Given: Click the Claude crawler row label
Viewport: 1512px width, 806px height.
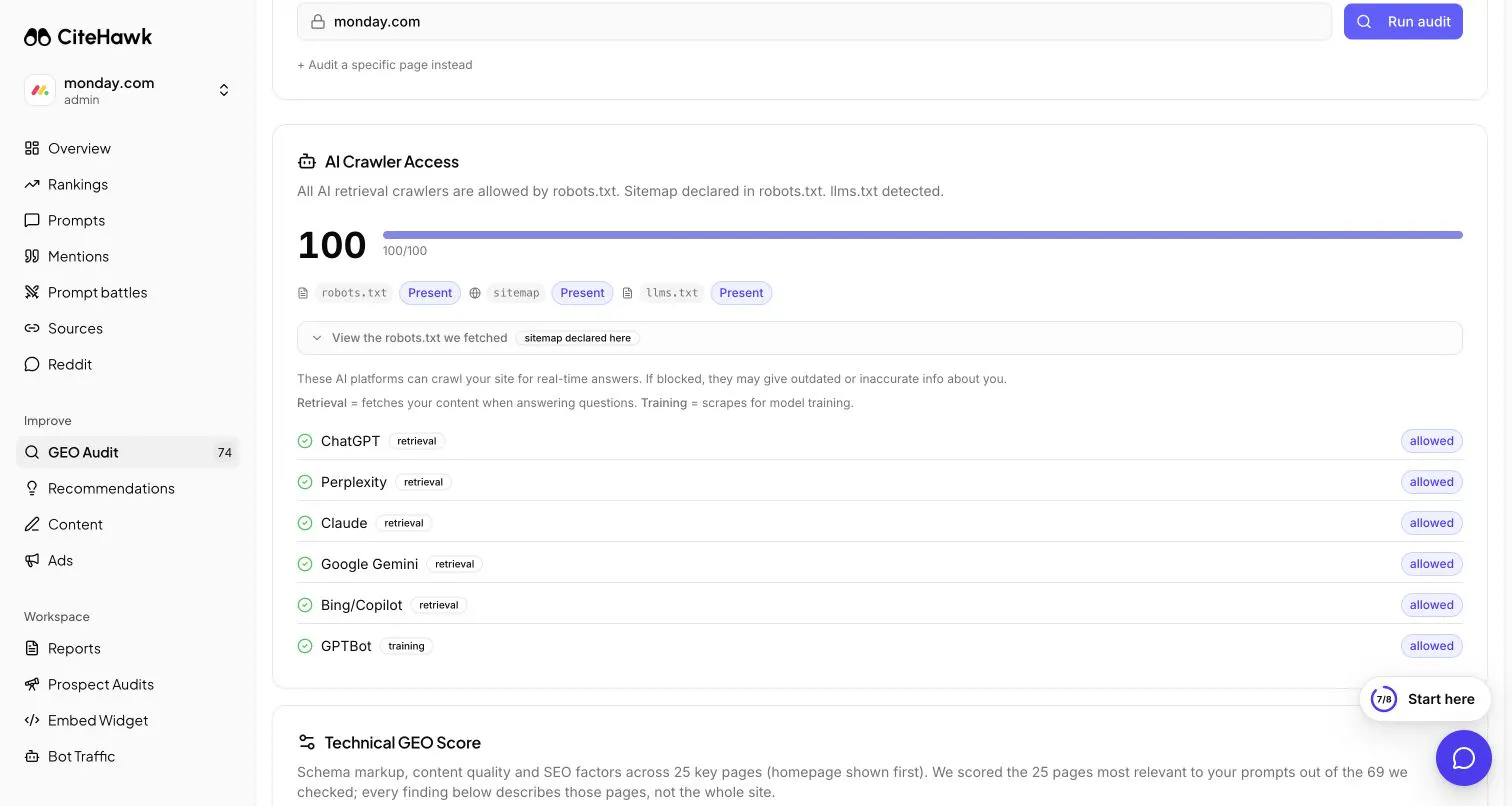Looking at the screenshot, I should (344, 523).
